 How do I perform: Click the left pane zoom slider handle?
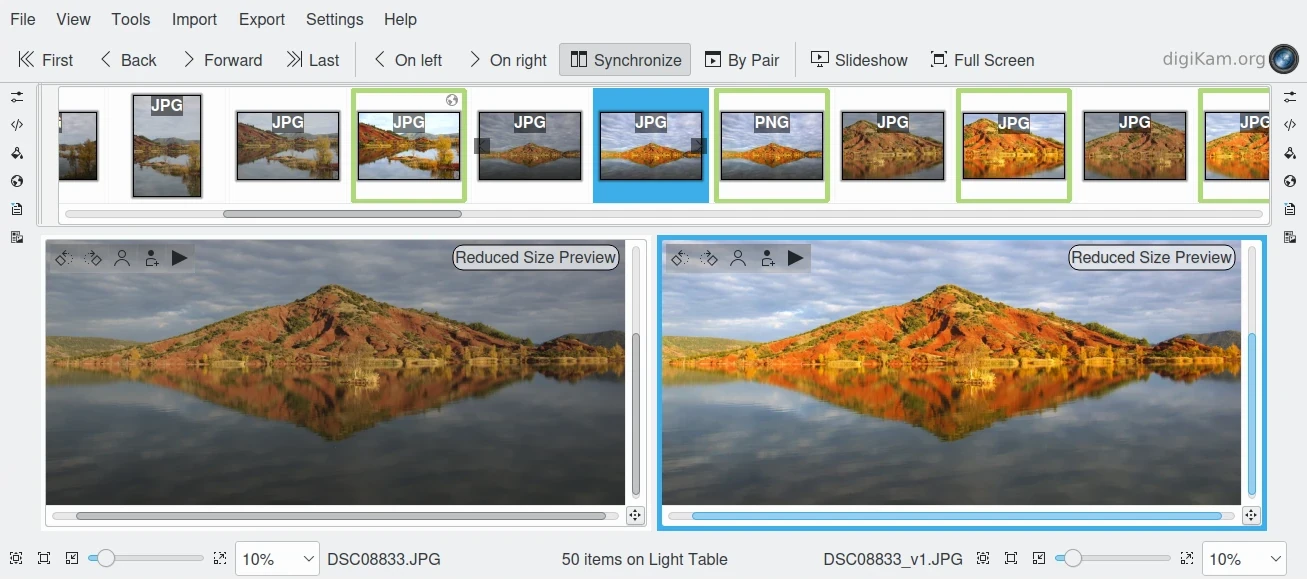point(105,559)
